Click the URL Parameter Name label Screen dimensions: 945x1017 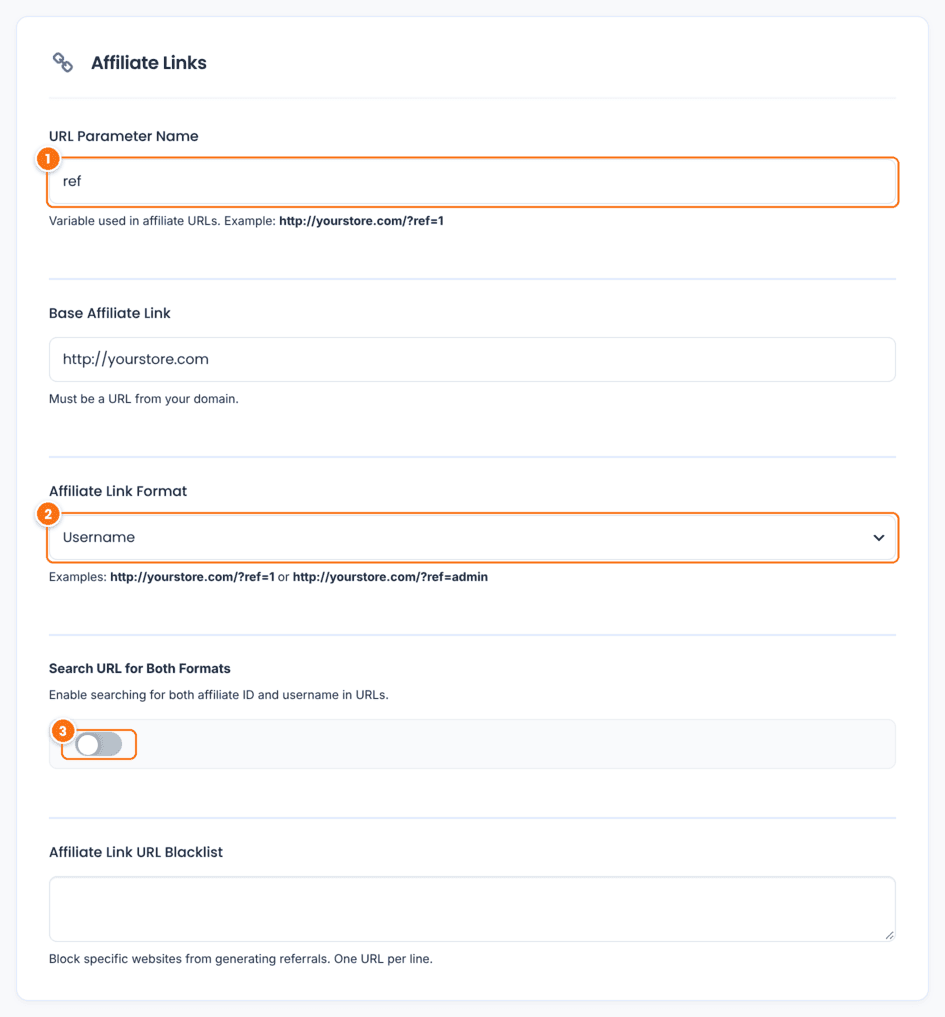point(123,136)
